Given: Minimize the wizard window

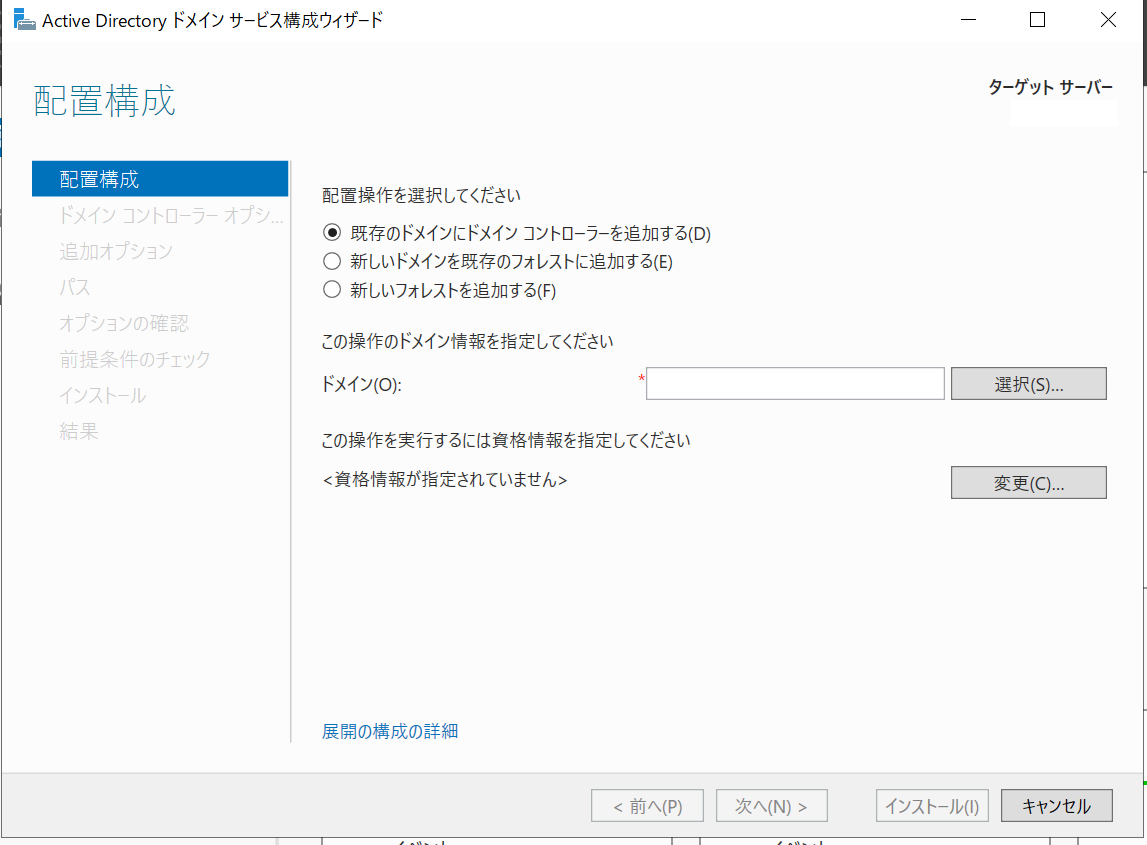Looking at the screenshot, I should click(x=969, y=20).
